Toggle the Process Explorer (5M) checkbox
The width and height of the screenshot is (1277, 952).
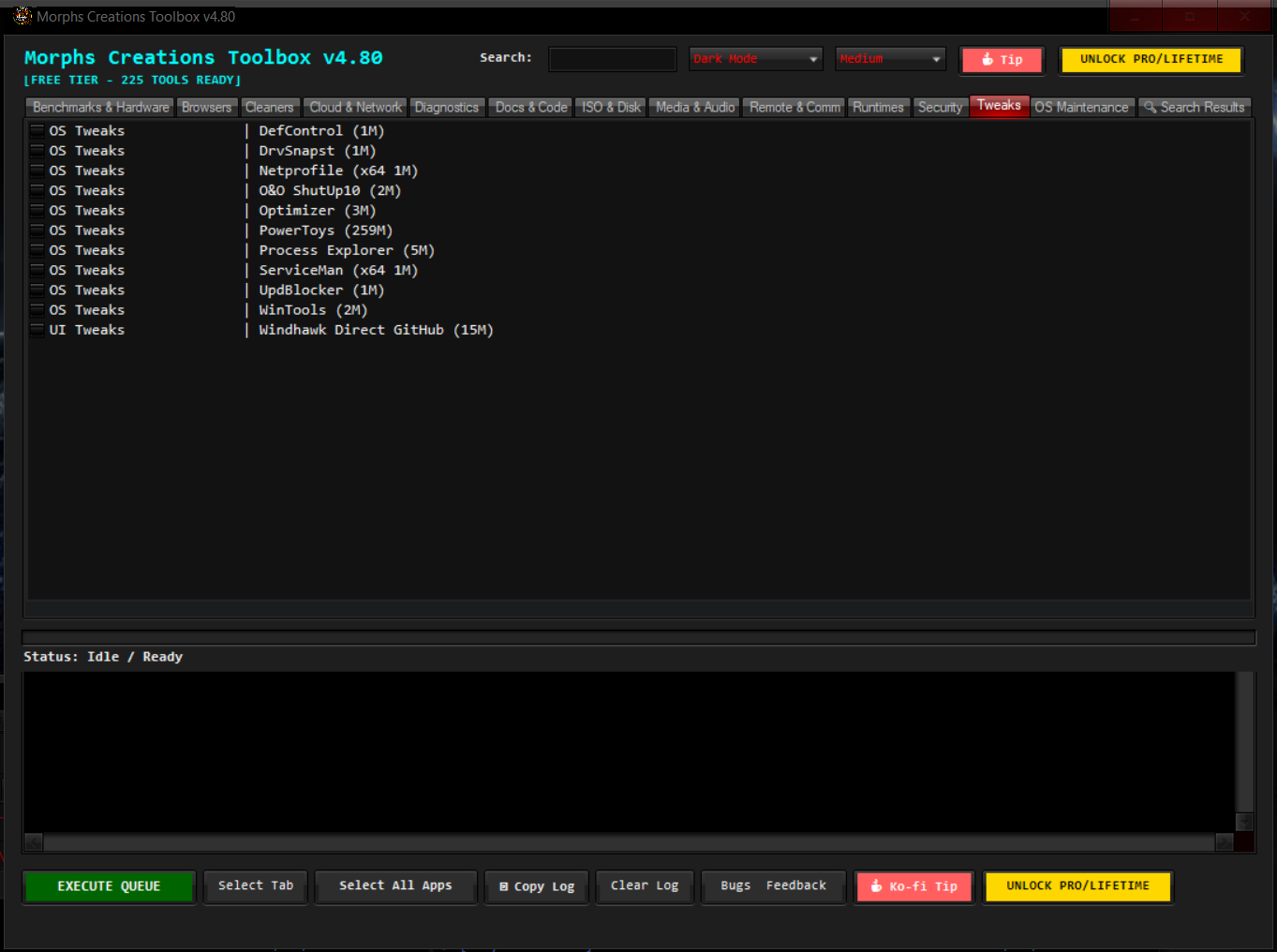37,250
